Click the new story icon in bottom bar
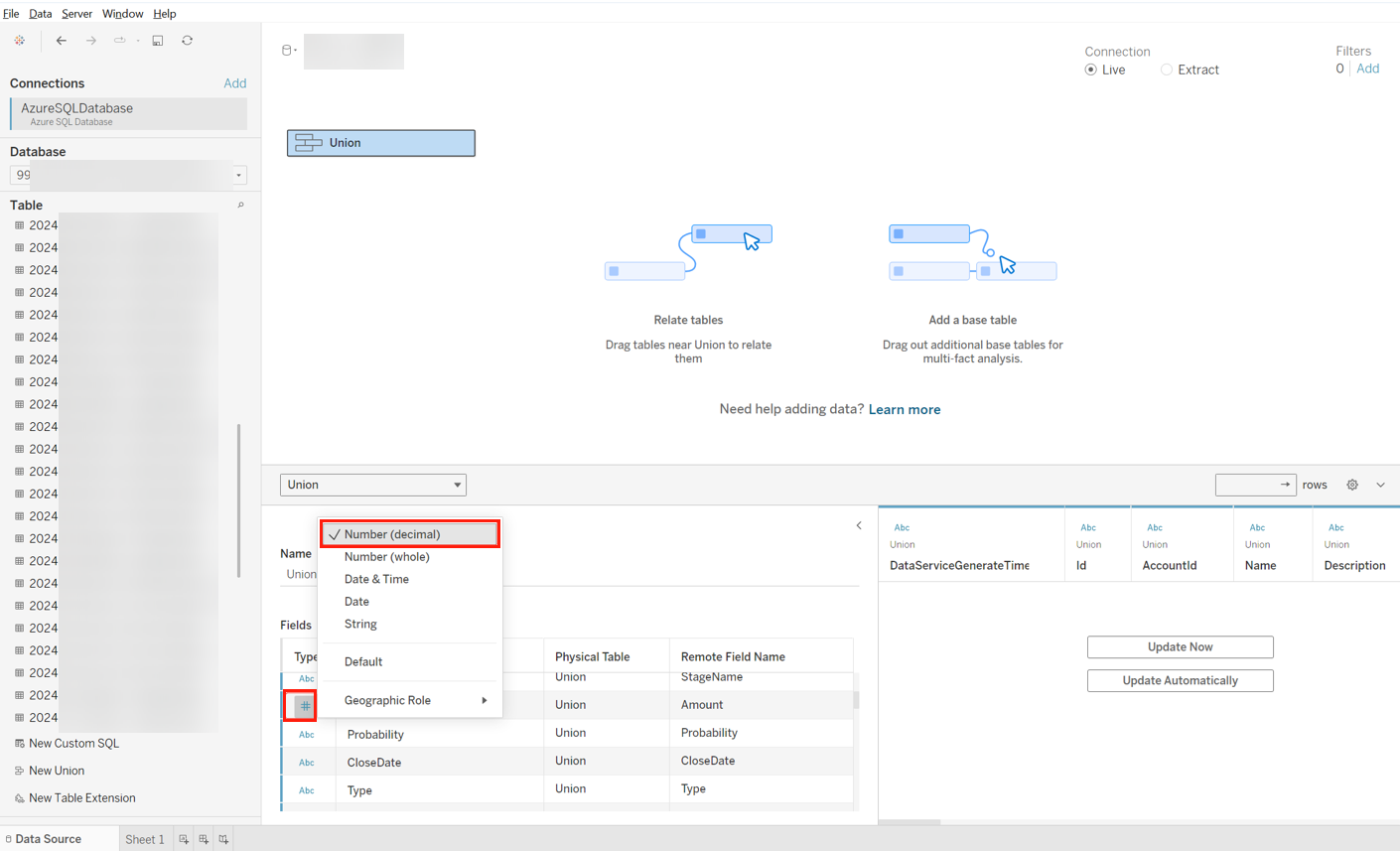 click(223, 839)
